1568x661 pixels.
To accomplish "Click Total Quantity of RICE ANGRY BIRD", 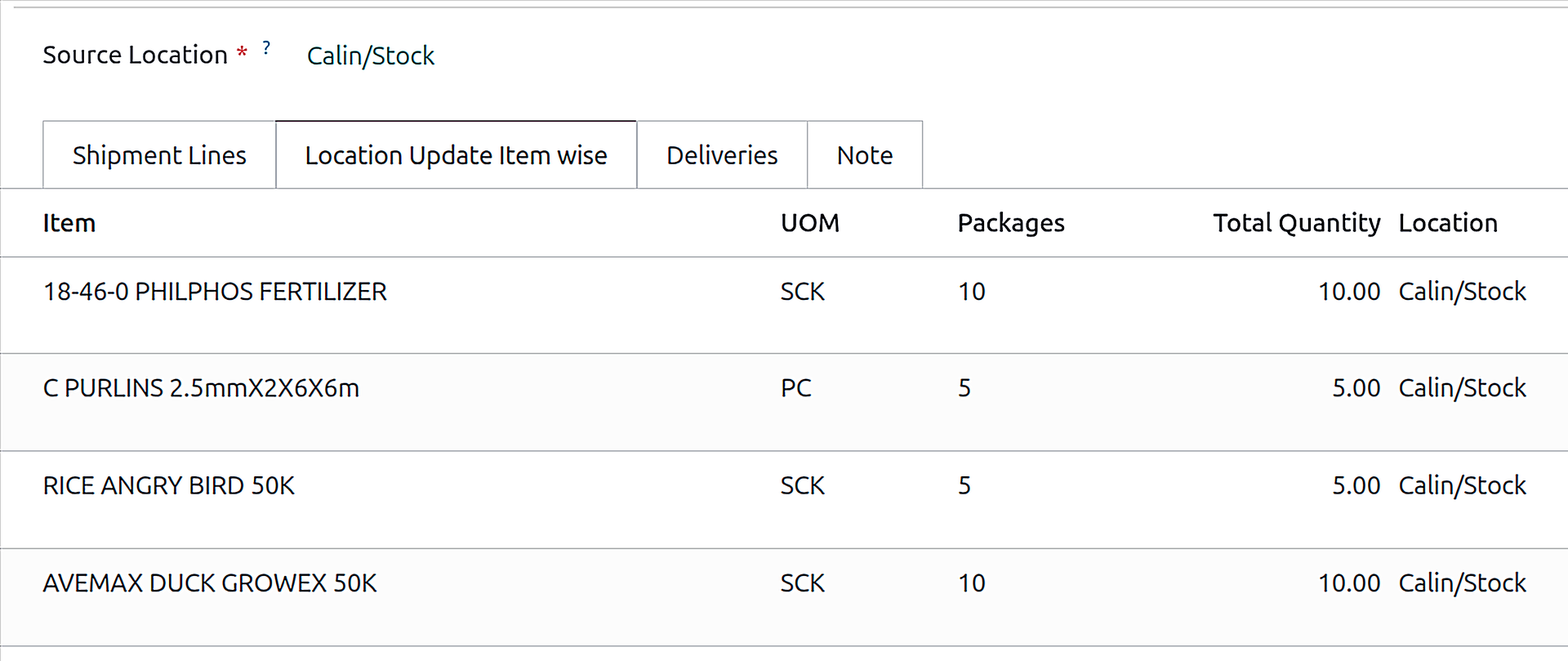I will 1356,485.
